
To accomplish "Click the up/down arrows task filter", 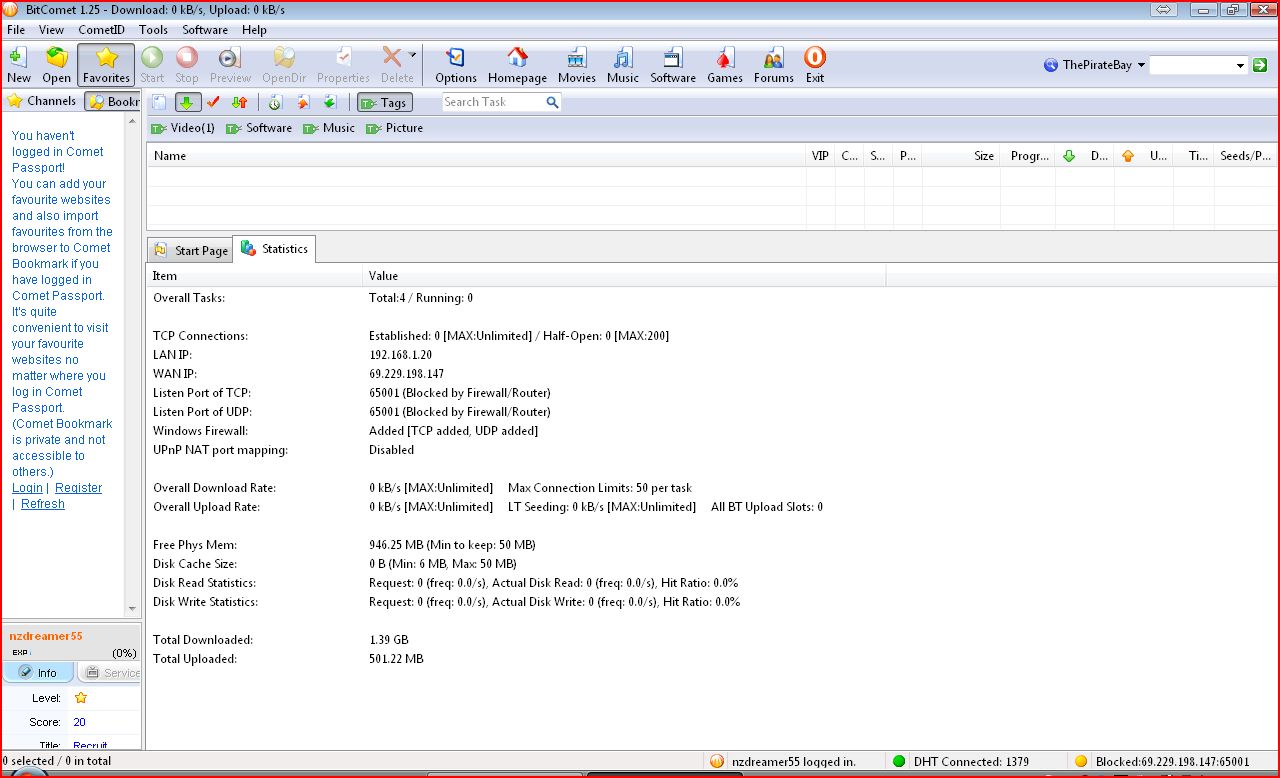I will [x=239, y=102].
